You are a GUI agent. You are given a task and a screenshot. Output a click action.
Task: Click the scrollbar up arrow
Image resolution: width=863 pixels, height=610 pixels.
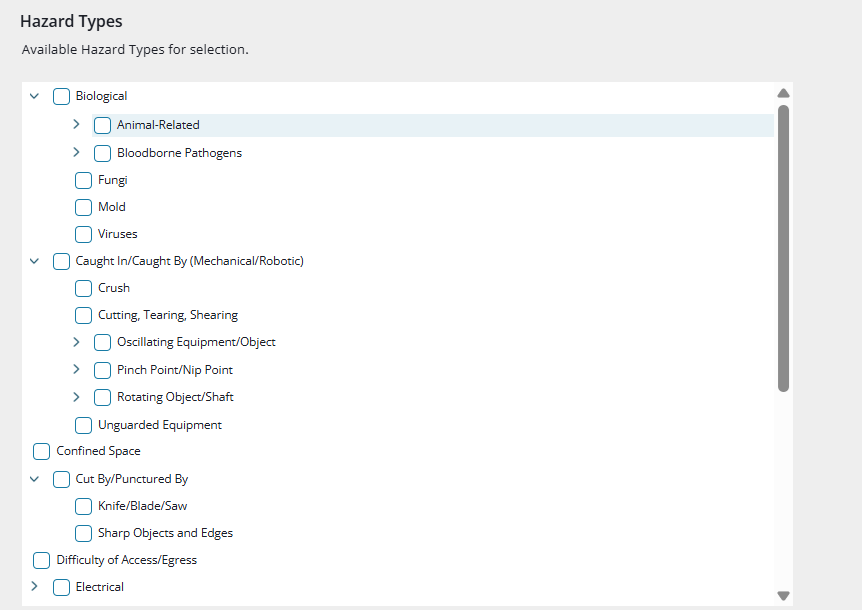click(783, 93)
